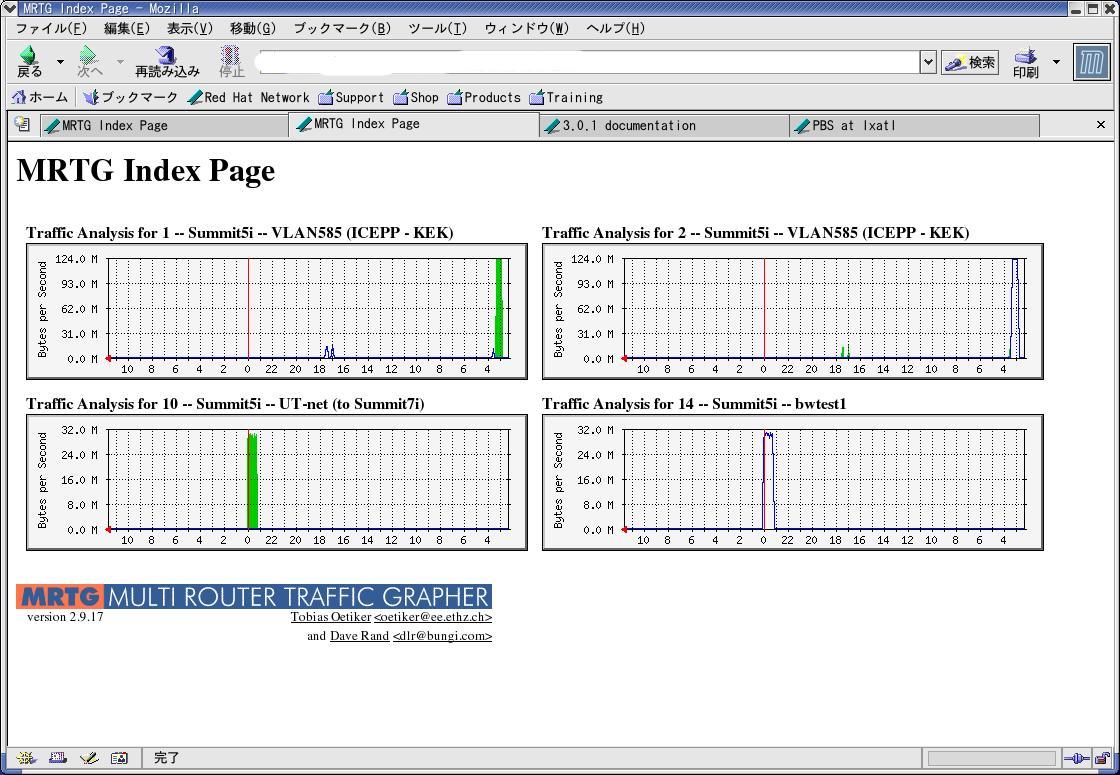Open the ブックマーク(B) menu
Screen dimensions: 1120x775
pos(342,29)
